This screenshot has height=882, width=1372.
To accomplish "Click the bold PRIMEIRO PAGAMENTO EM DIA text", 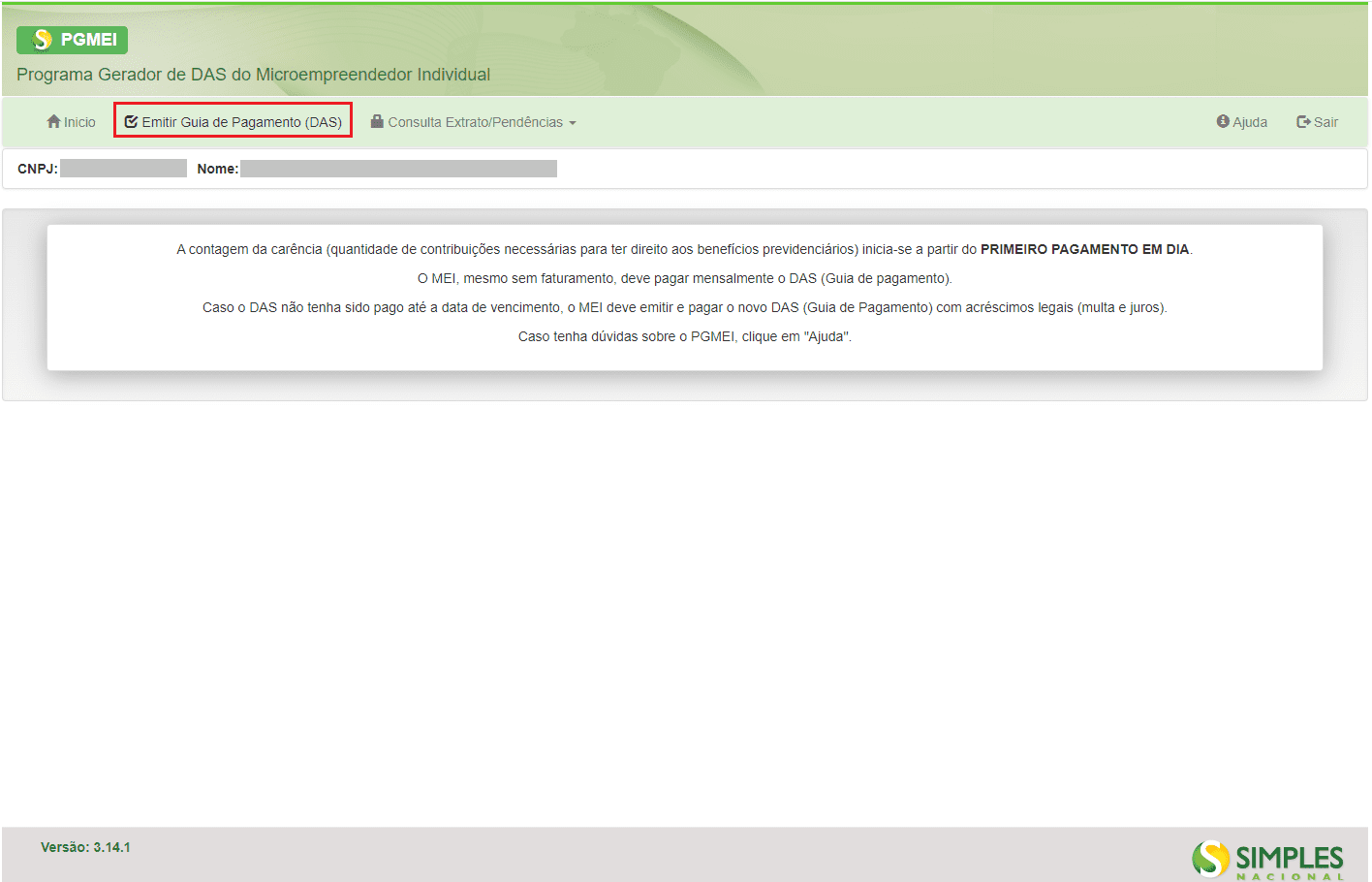I will (x=1084, y=249).
